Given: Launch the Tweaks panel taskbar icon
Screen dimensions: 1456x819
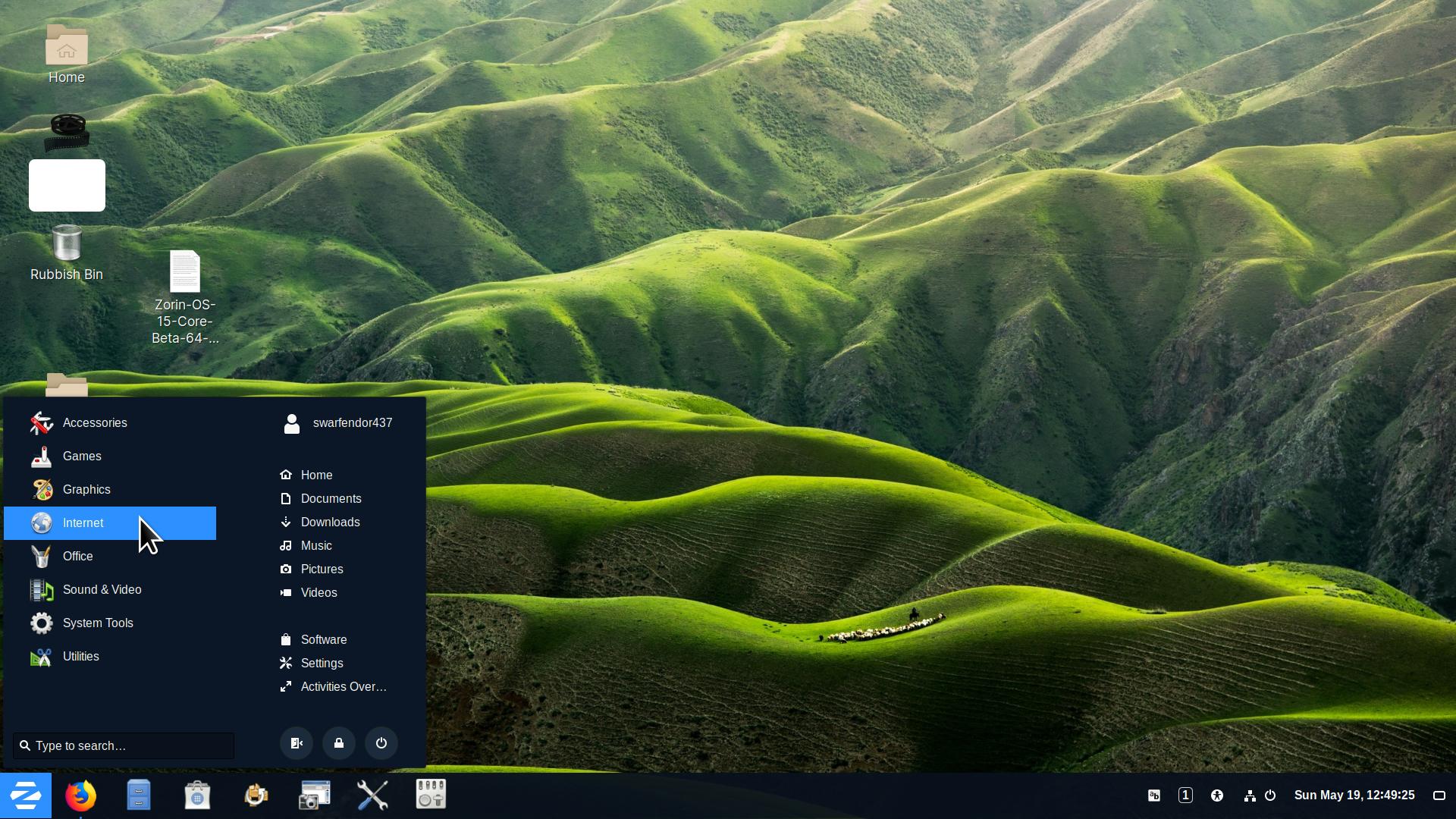Looking at the screenshot, I should [431, 795].
